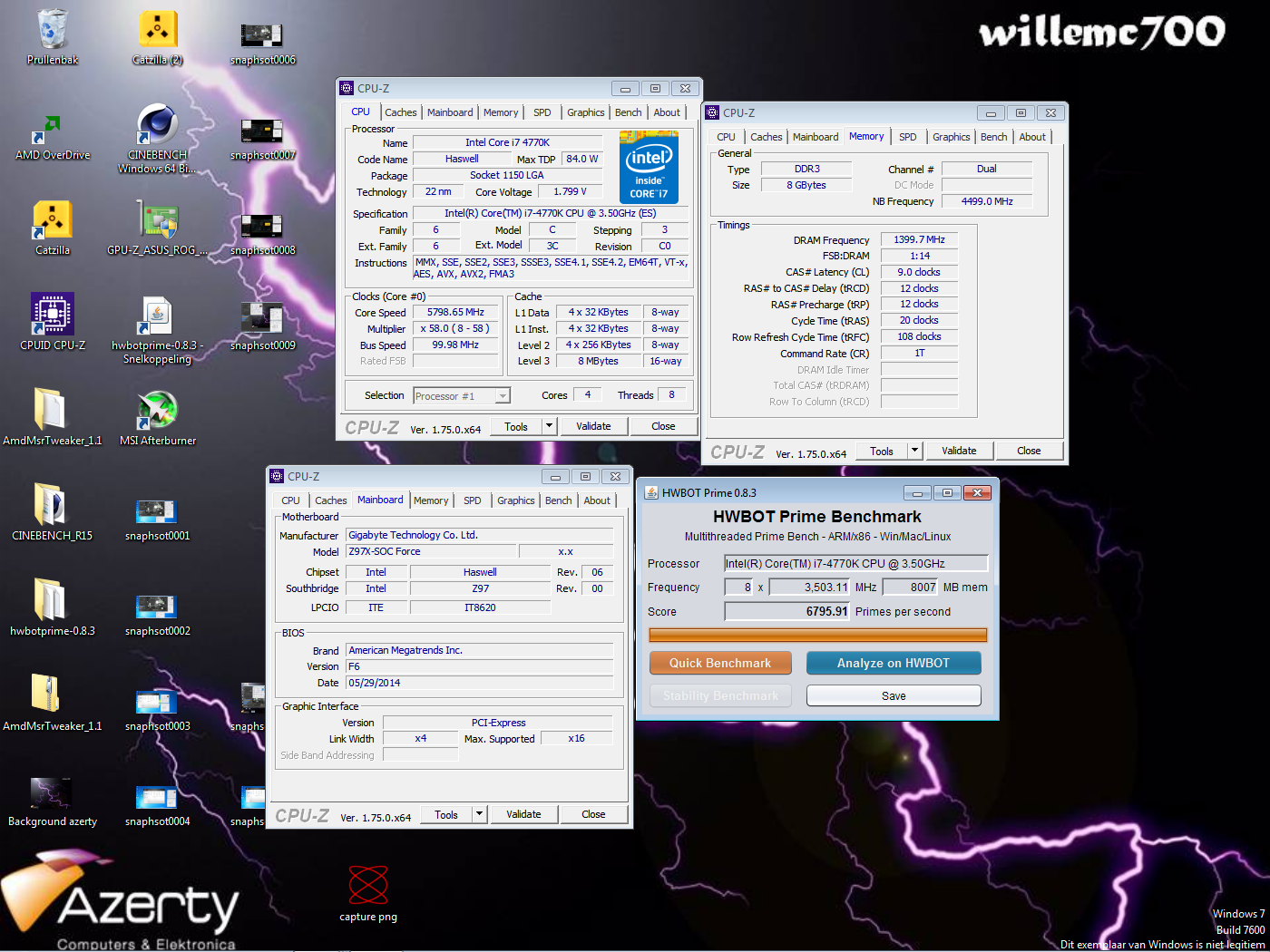
Task: Click the HWBOT frequency field 3,503.11
Action: click(810, 587)
